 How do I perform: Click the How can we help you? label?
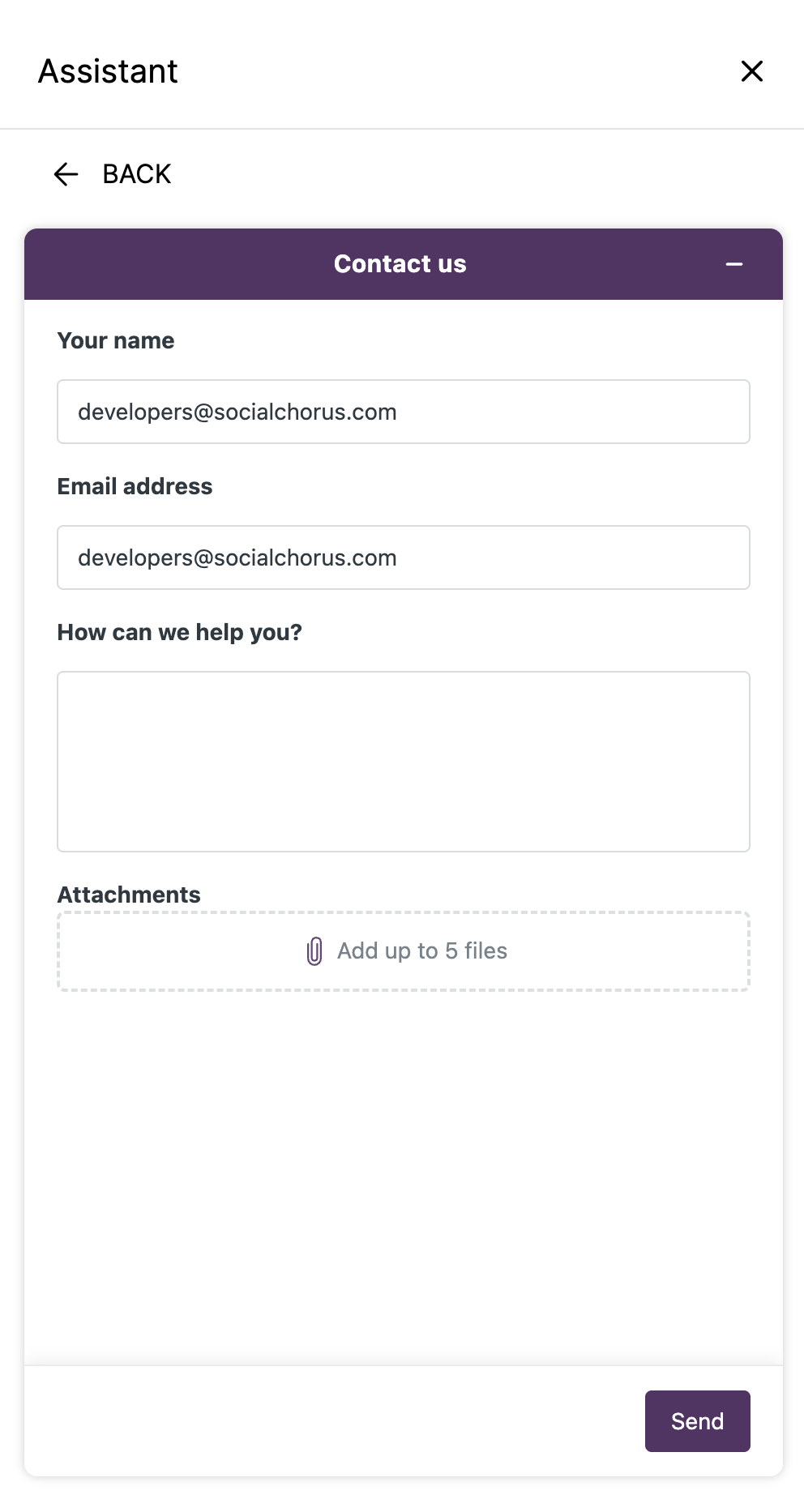click(x=179, y=632)
